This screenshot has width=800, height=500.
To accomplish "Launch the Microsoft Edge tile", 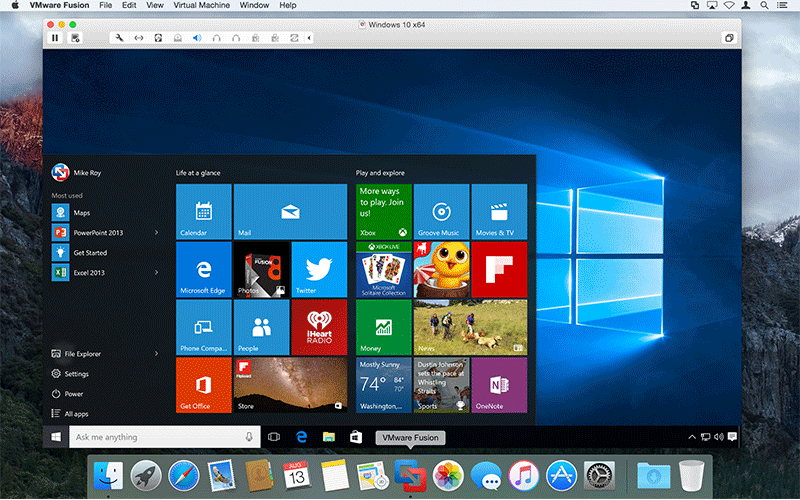I will click(x=204, y=269).
